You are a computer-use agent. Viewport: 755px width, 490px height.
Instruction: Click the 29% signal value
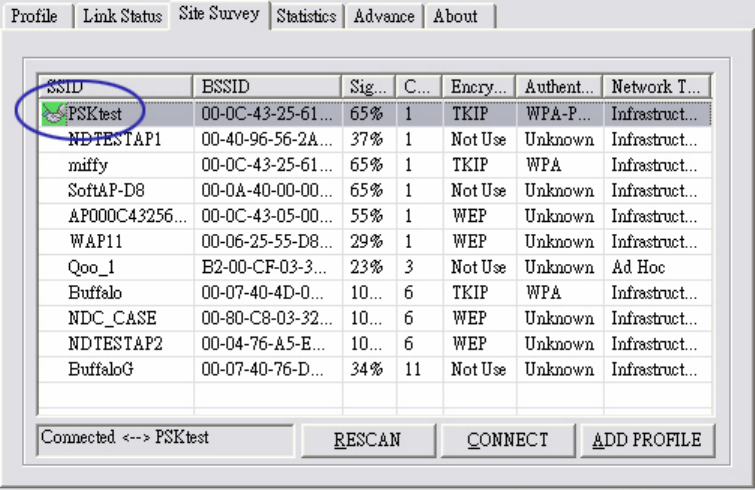click(366, 242)
